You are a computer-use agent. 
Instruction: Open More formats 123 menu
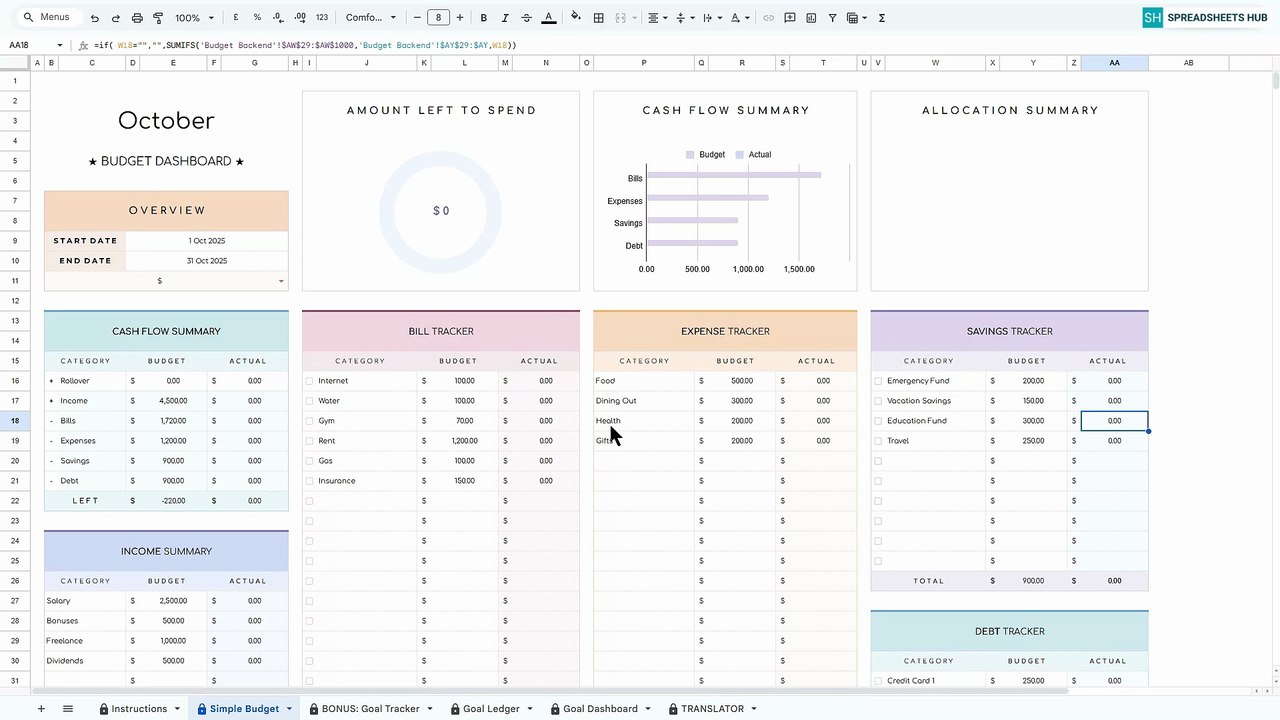(x=322, y=18)
